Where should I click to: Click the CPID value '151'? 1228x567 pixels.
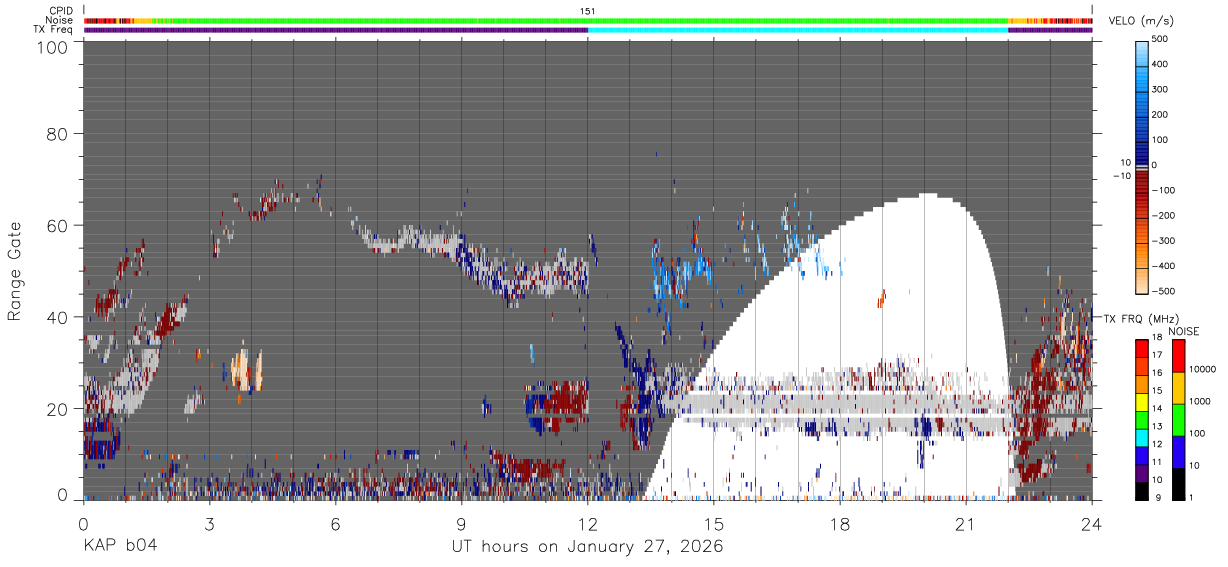588,11
